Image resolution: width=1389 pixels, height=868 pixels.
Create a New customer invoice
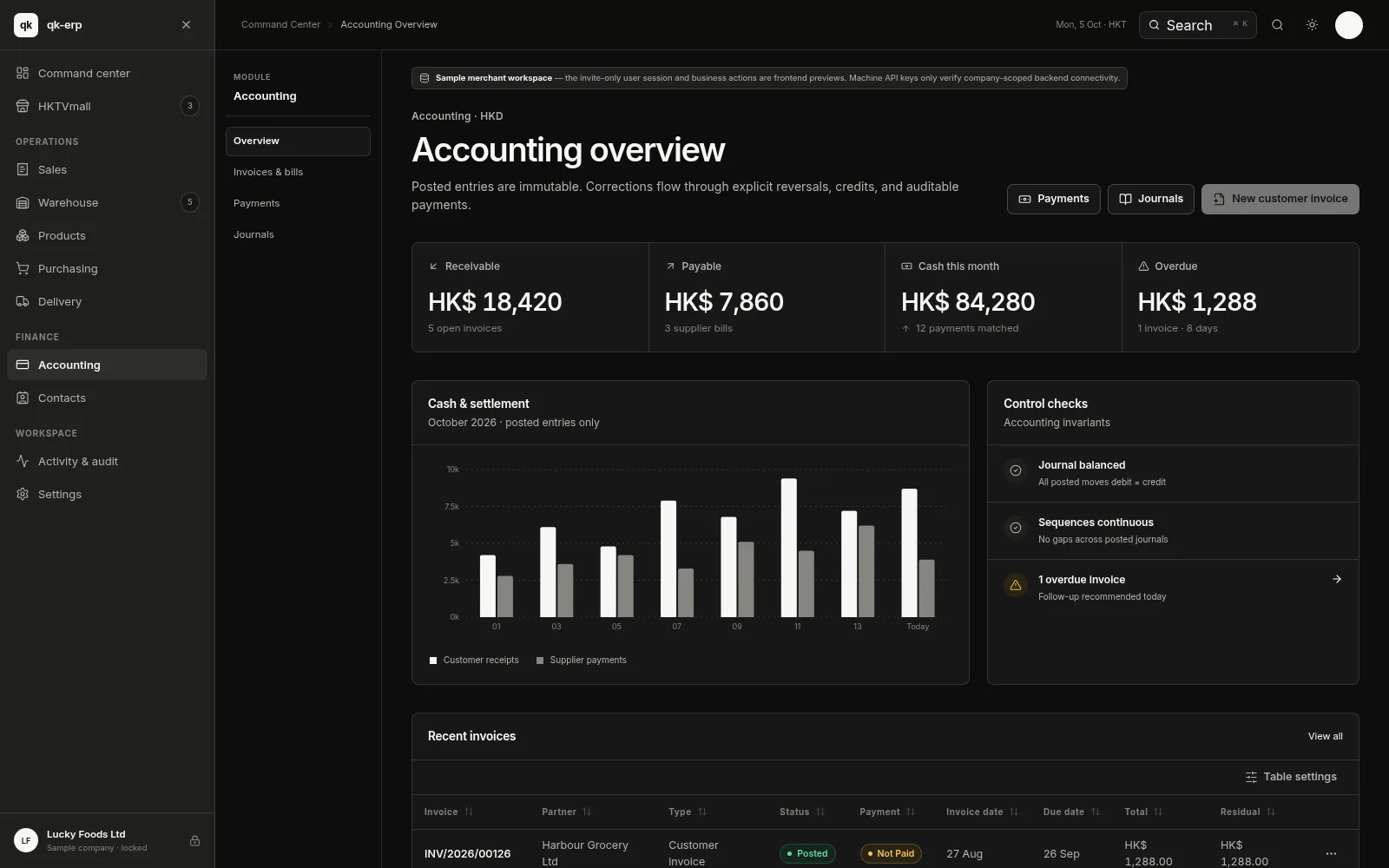pos(1280,199)
